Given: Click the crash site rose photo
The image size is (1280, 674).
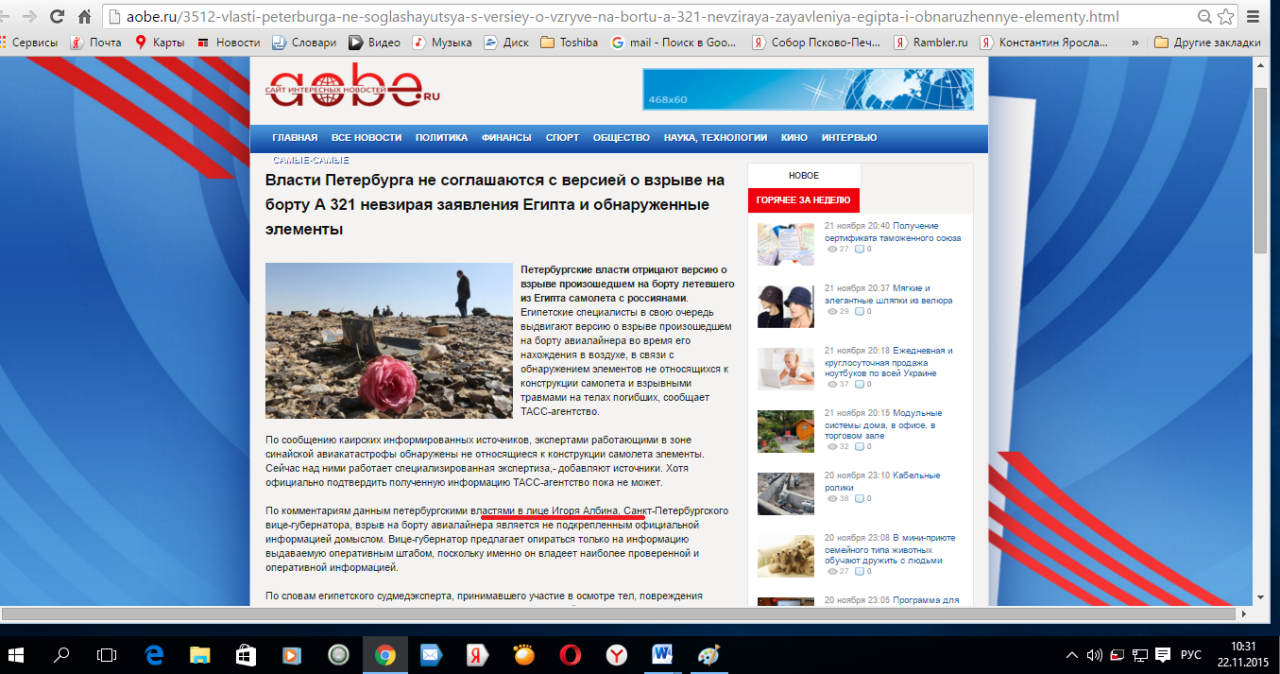Looking at the screenshot, I should pos(388,340).
